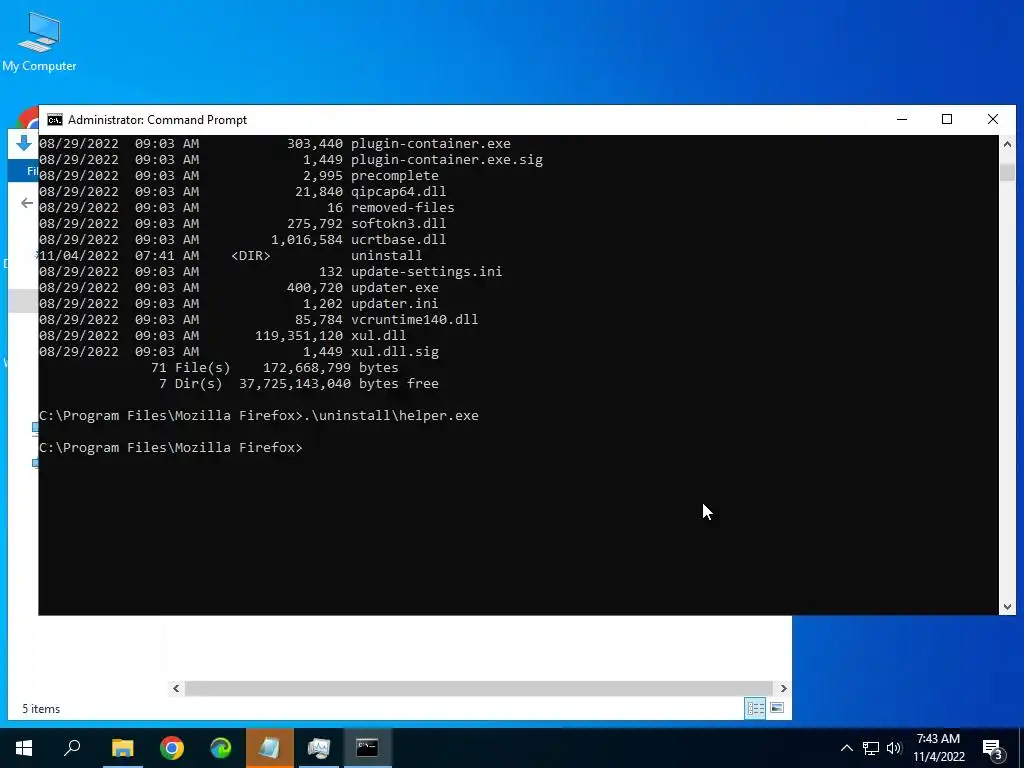Image resolution: width=1024 pixels, height=768 pixels.
Task: Click 'softokn3.dll' file name
Action: (398, 224)
